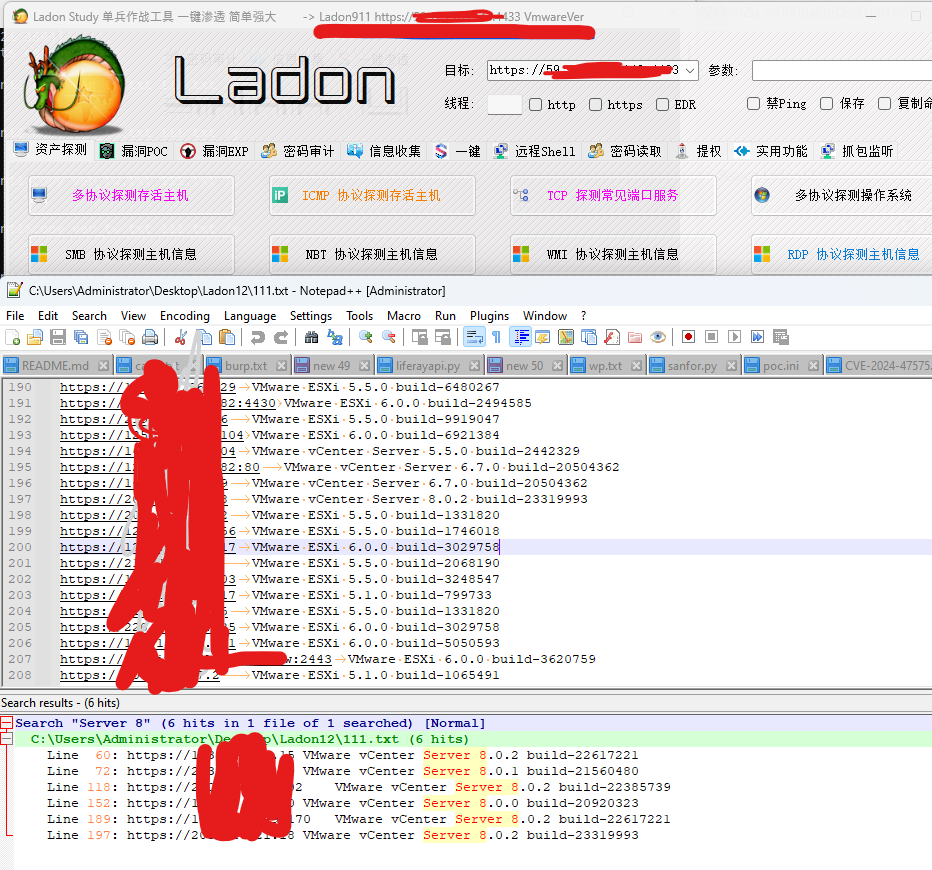The height and width of the screenshot is (870, 932).
Task: Click the 线程 thread count input field
Action: pyautogui.click(x=504, y=105)
